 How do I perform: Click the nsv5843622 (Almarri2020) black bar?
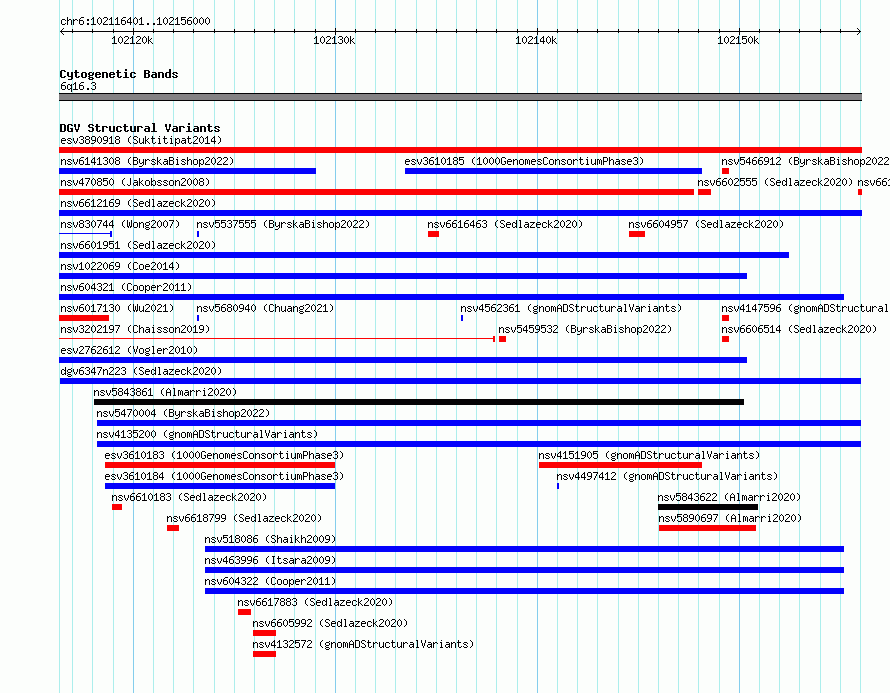708,507
